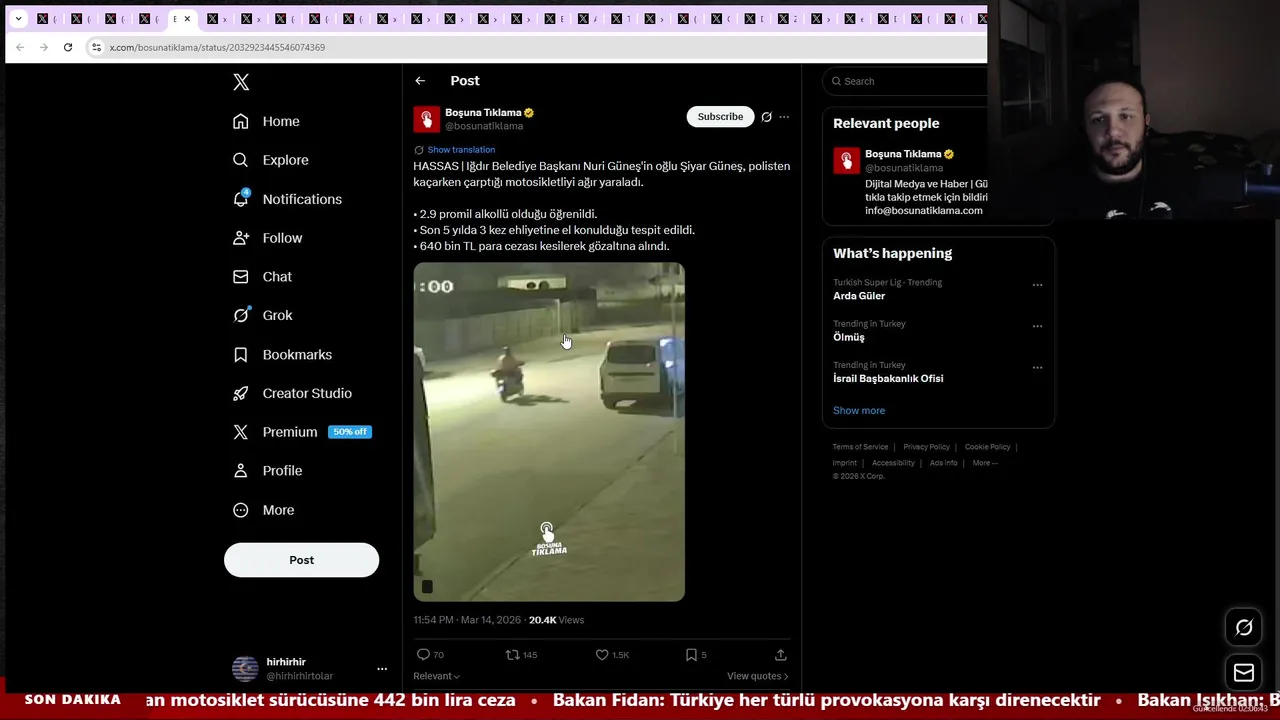
Task: Click the large Post button
Action: (x=301, y=560)
